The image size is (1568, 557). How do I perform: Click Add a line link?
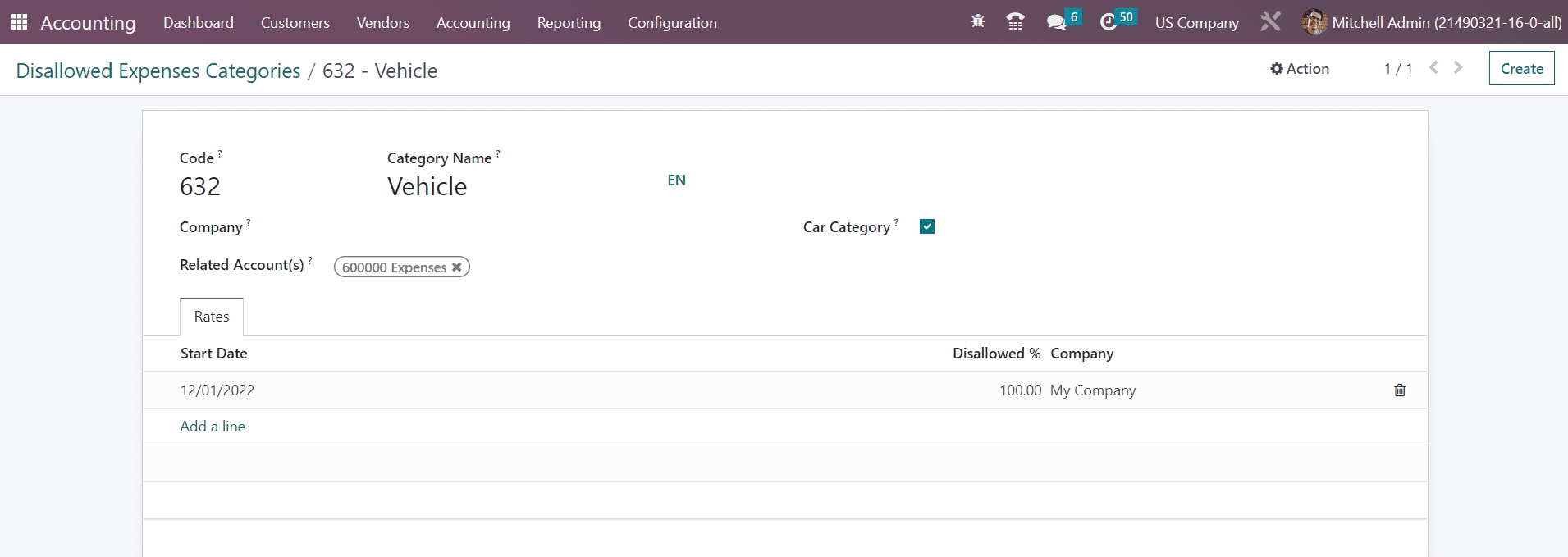(213, 427)
